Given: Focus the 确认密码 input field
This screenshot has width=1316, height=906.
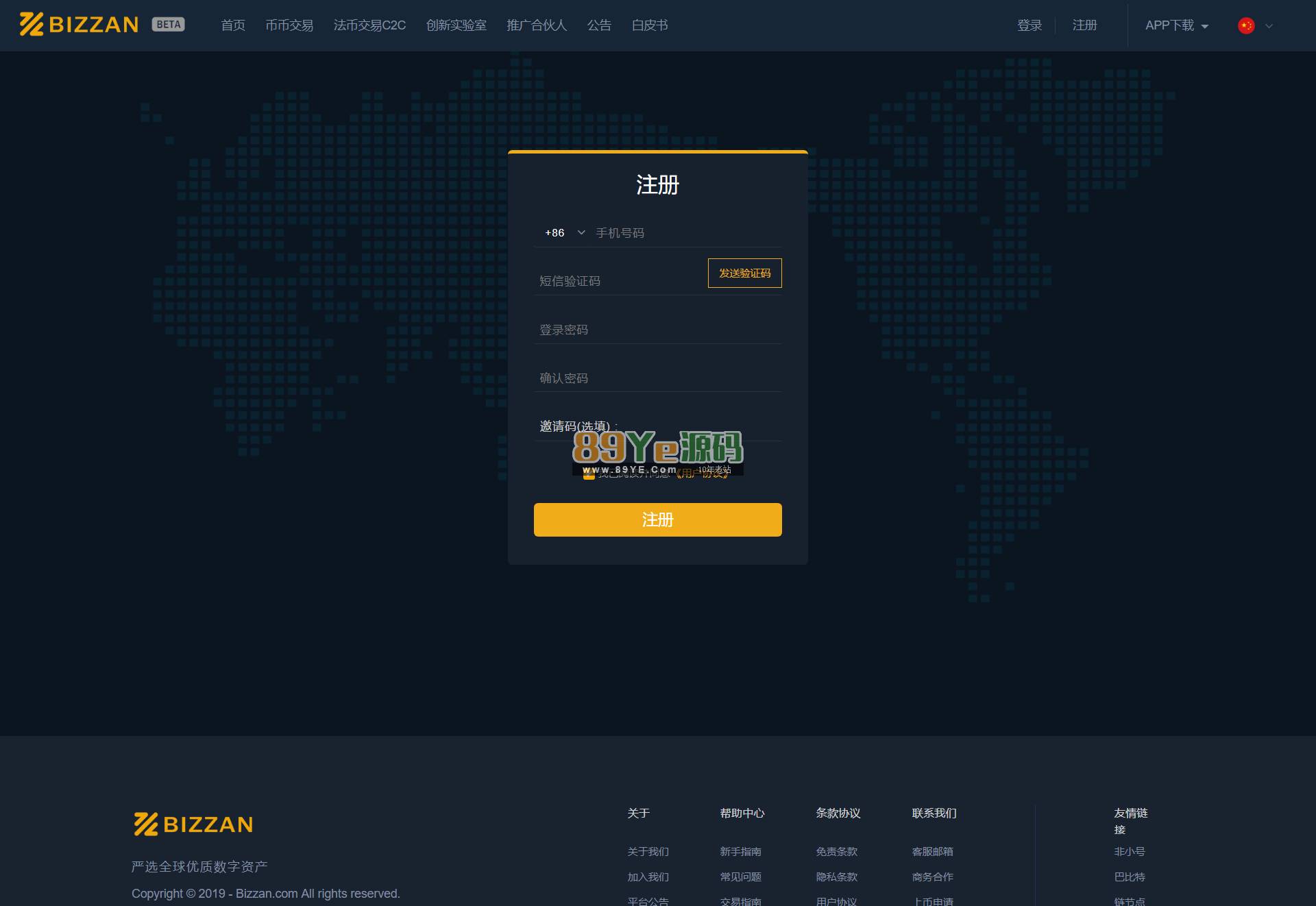Looking at the screenshot, I should point(658,378).
